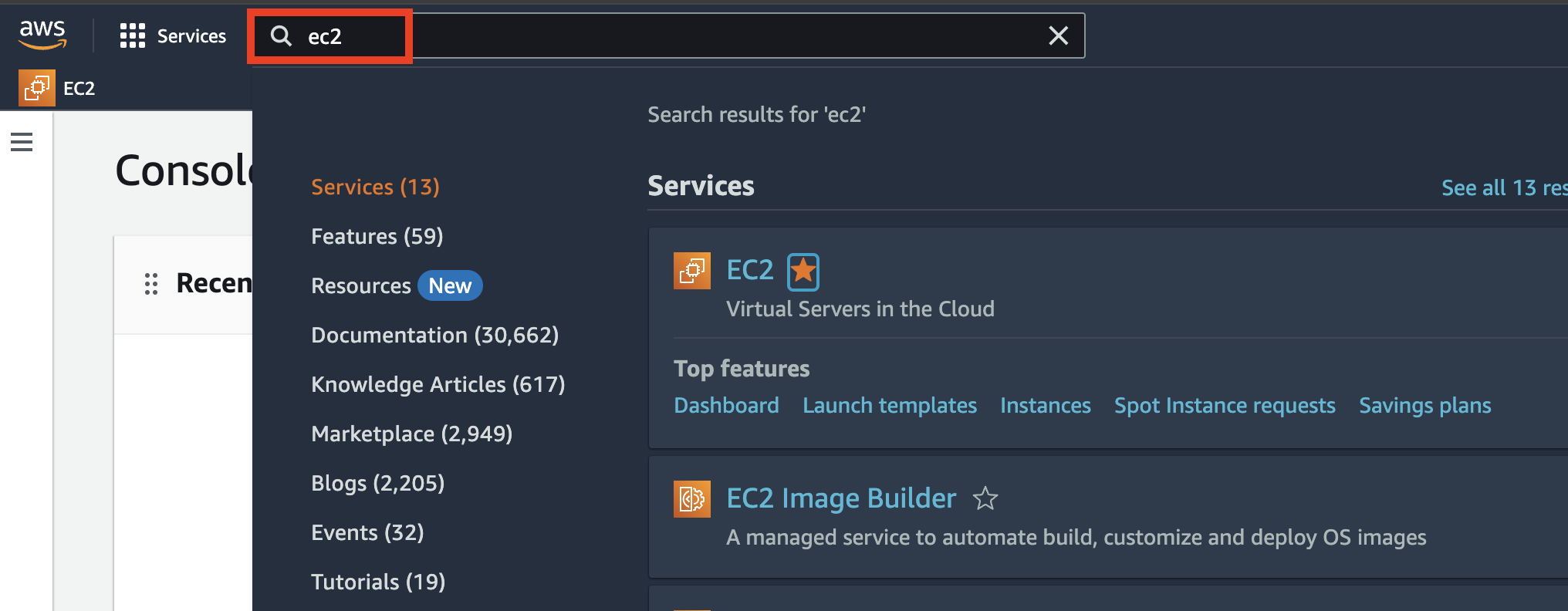1568x611 pixels.
Task: Open the EC2 Image Builder result title
Action: point(841,498)
